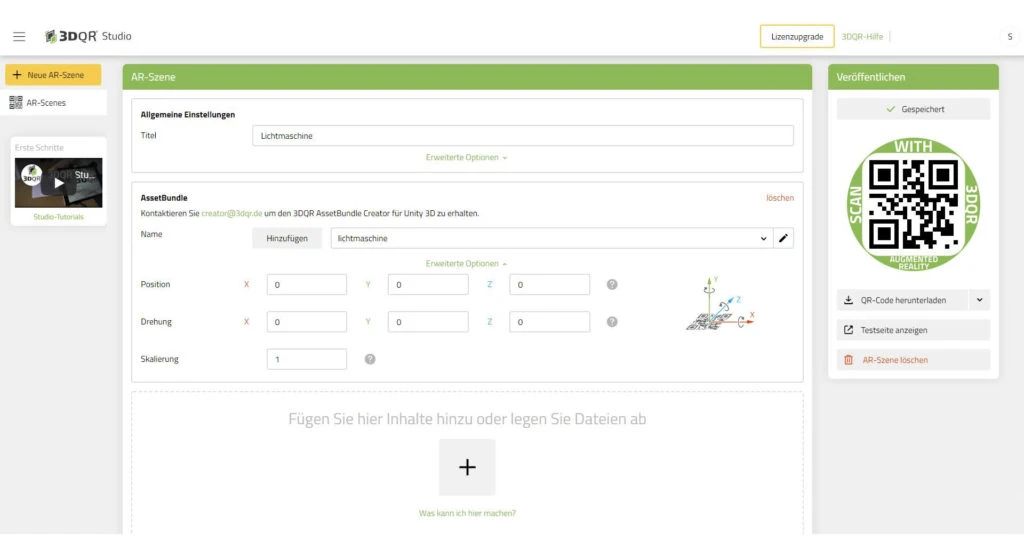This screenshot has width=1024, height=555.
Task: Play the Erste Schritte tutorial video
Action: pyautogui.click(x=59, y=183)
